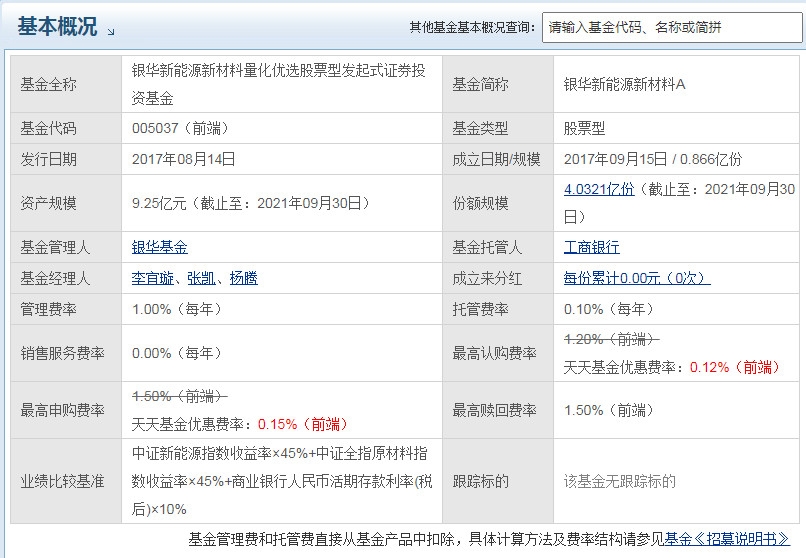The height and width of the screenshot is (558, 806).
Task: Click the 最高赎回费率 label cell
Action: click(x=498, y=410)
